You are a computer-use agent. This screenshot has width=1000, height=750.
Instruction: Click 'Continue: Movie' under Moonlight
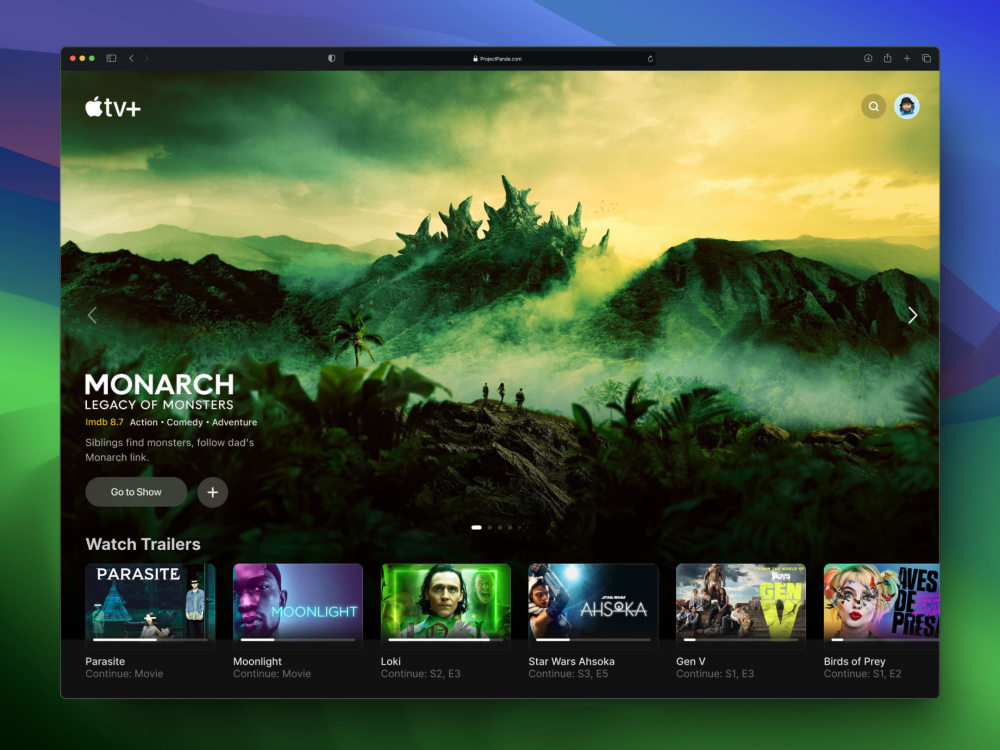coord(272,673)
